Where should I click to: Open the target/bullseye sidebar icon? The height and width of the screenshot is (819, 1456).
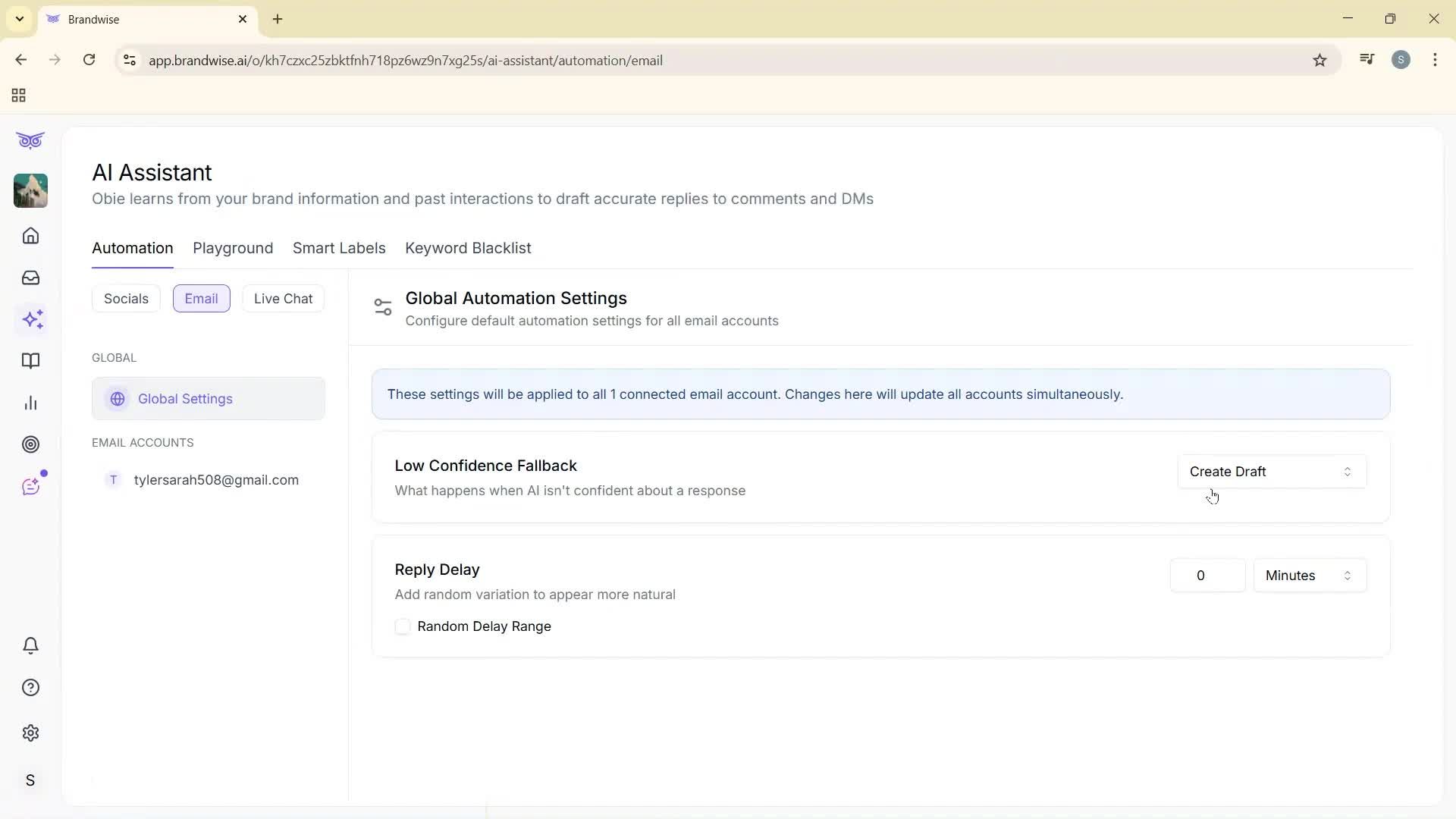coord(30,444)
